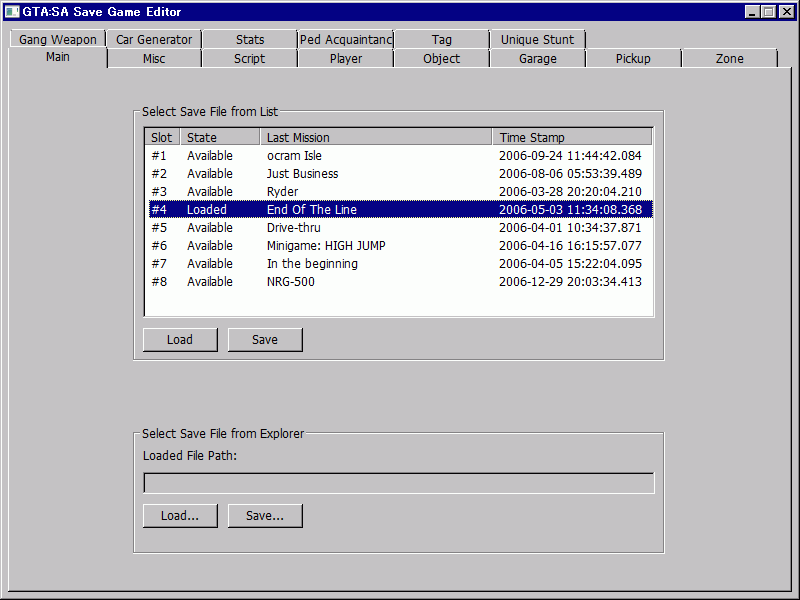This screenshot has width=800, height=600.
Task: Minimize the Save Game Editor window
Action: point(752,12)
